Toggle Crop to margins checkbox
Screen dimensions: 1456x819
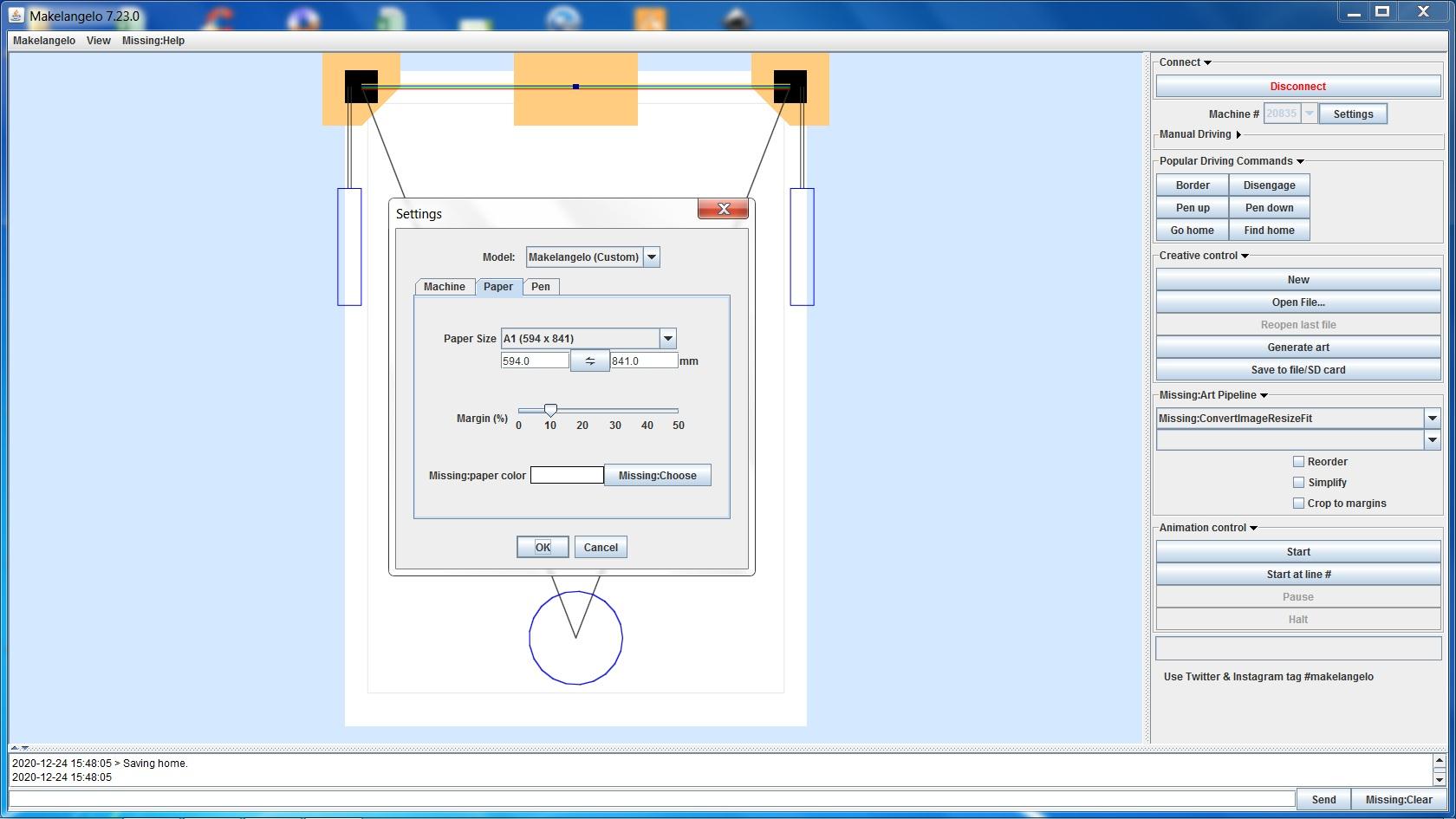(x=1298, y=504)
